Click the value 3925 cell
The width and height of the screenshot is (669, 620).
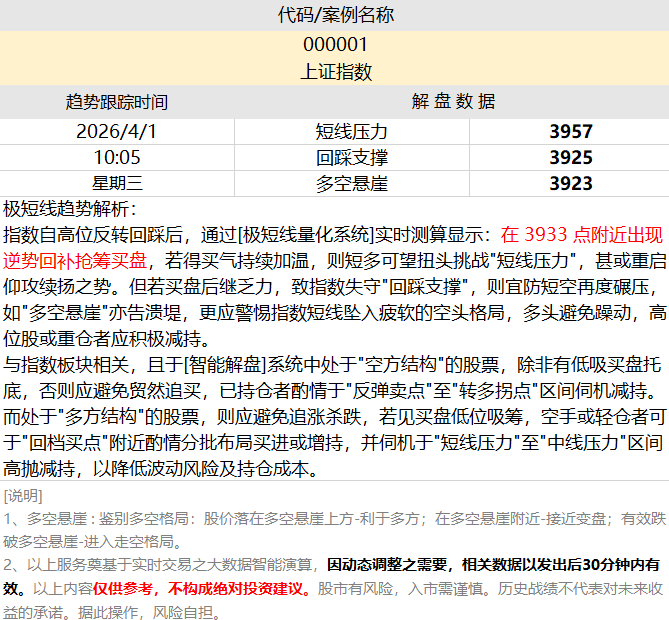point(570,157)
